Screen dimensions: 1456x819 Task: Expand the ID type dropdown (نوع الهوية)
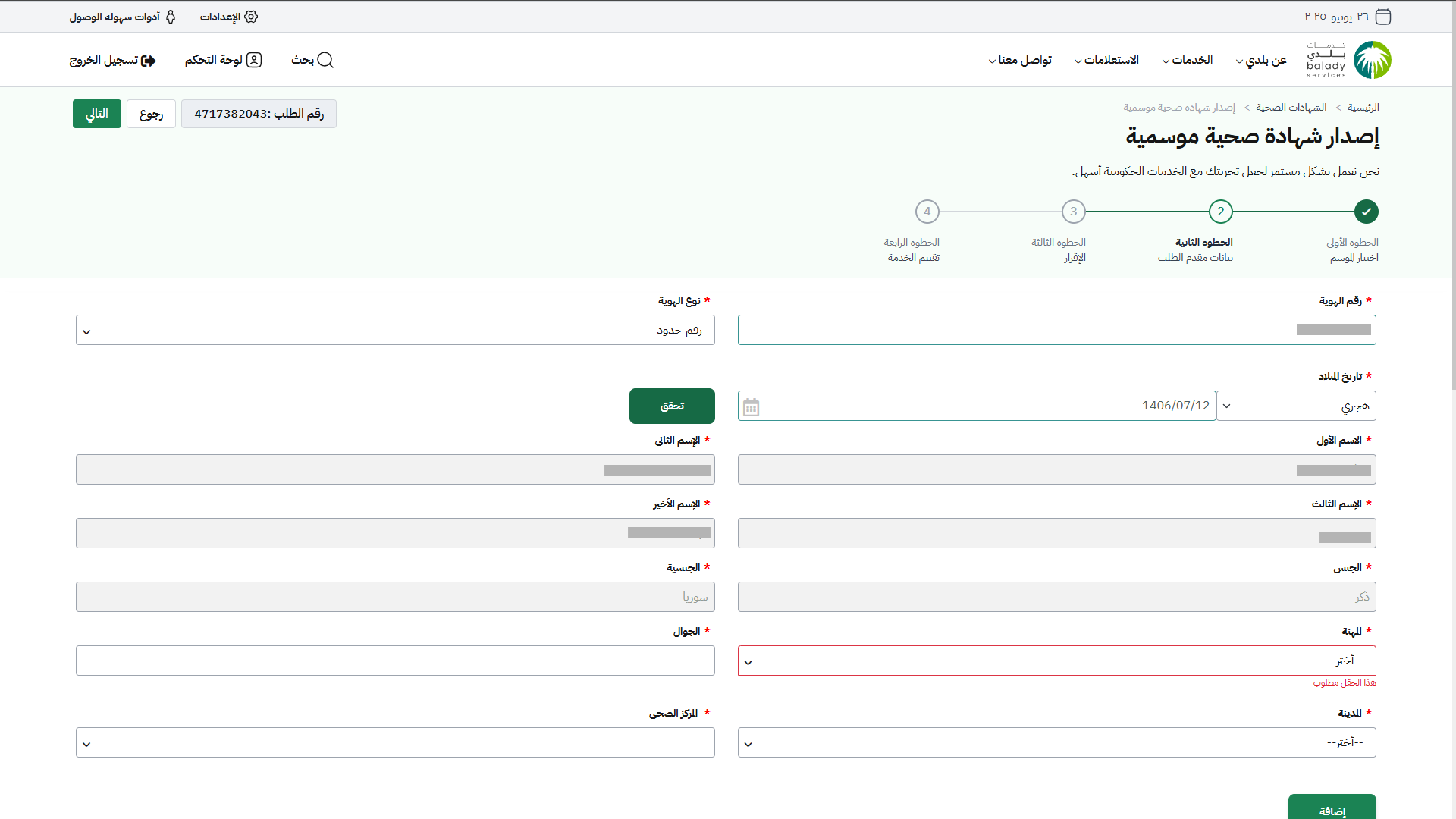click(395, 331)
